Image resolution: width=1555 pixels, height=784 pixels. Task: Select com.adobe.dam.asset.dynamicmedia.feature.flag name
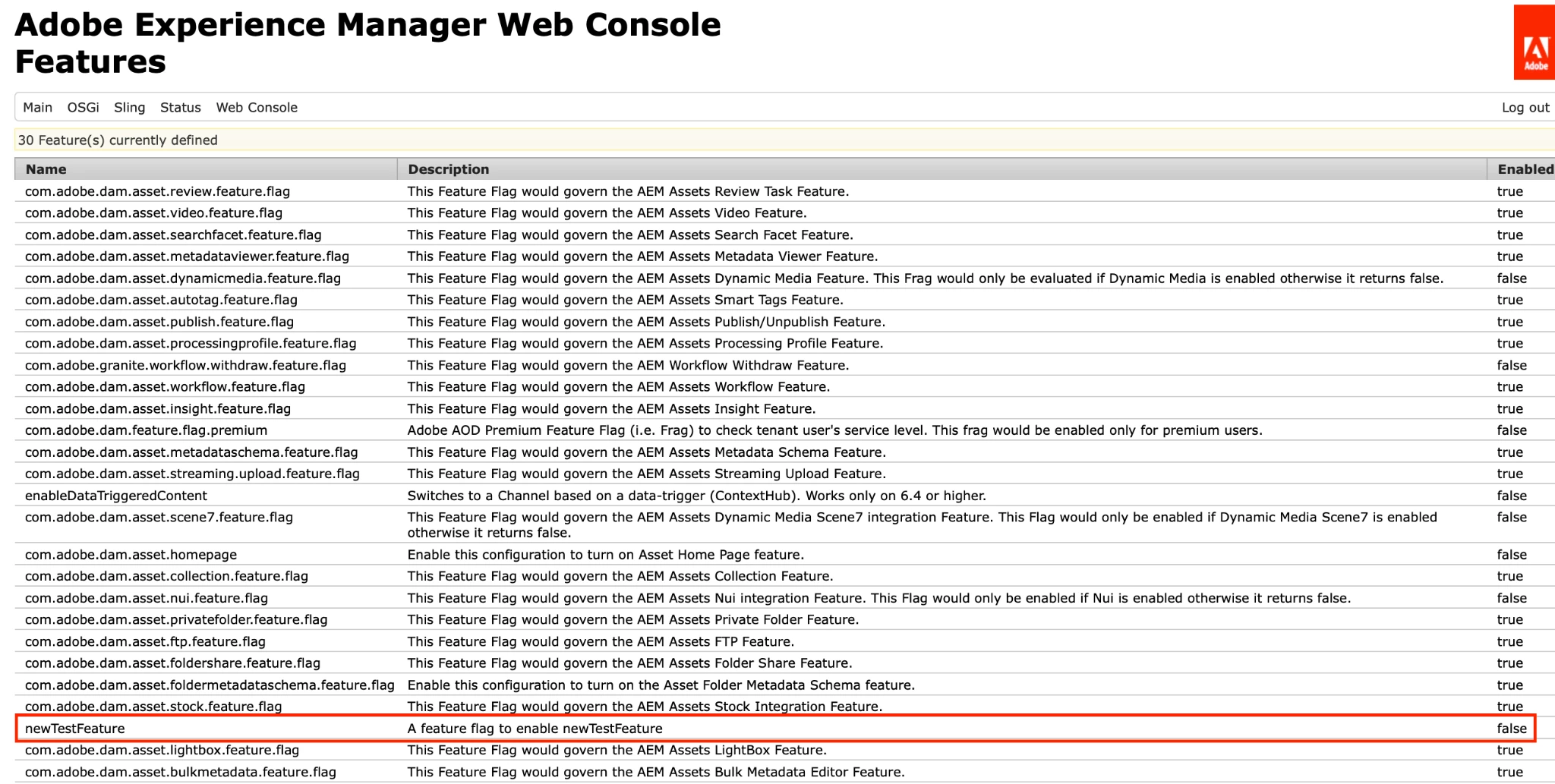coord(183,279)
